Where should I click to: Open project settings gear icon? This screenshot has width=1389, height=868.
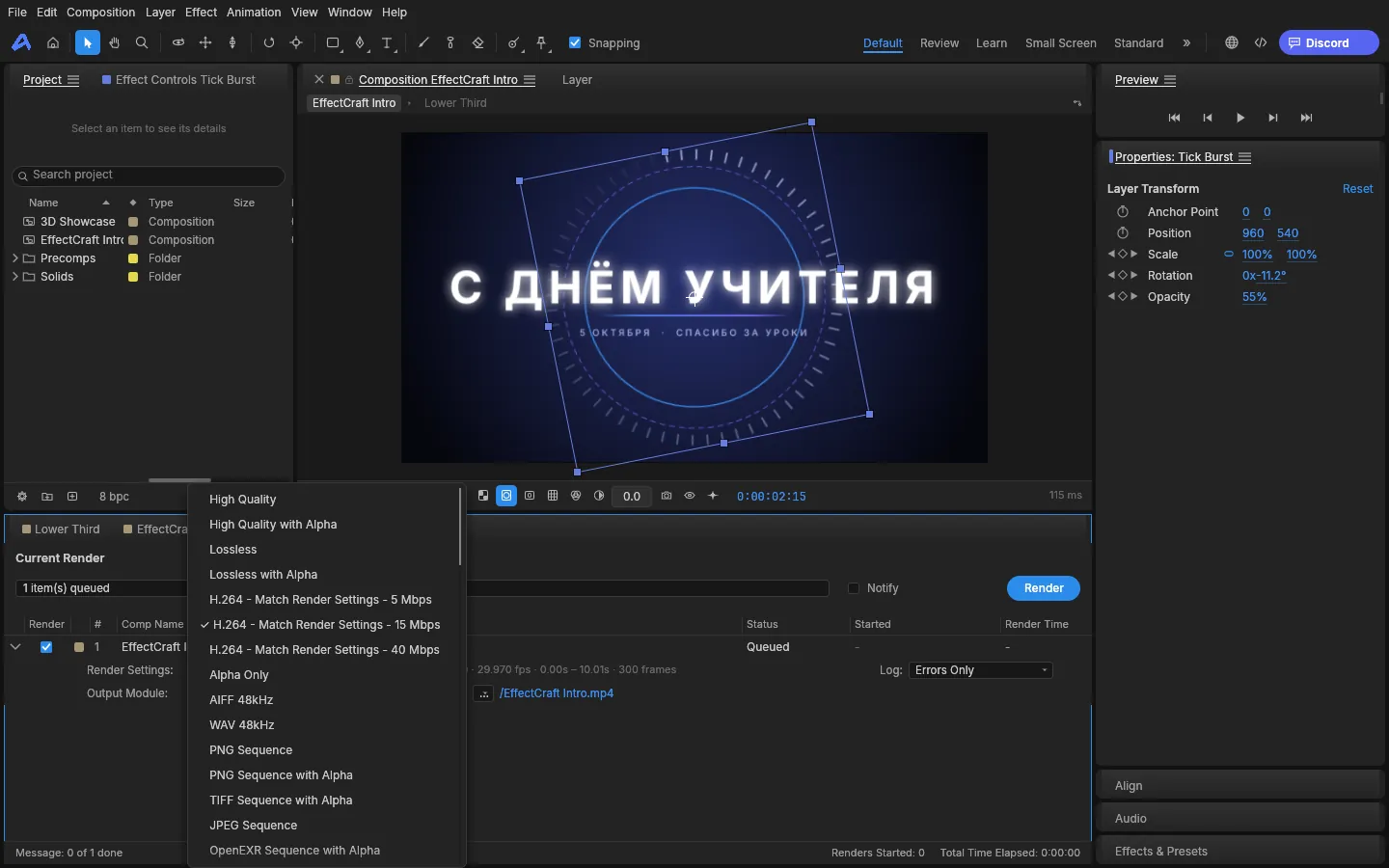(x=22, y=497)
